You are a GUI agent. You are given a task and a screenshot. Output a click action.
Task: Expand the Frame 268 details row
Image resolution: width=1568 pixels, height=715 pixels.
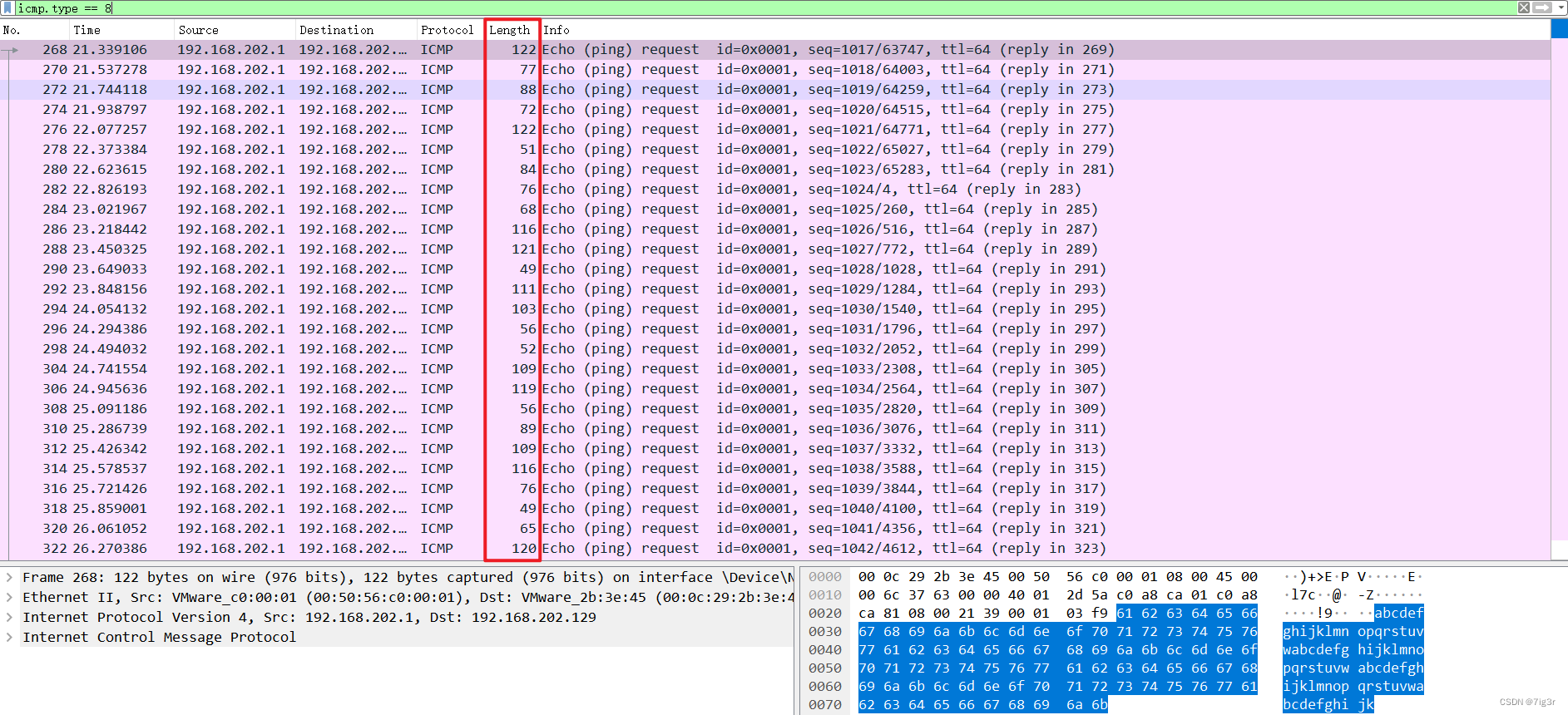pos(9,577)
